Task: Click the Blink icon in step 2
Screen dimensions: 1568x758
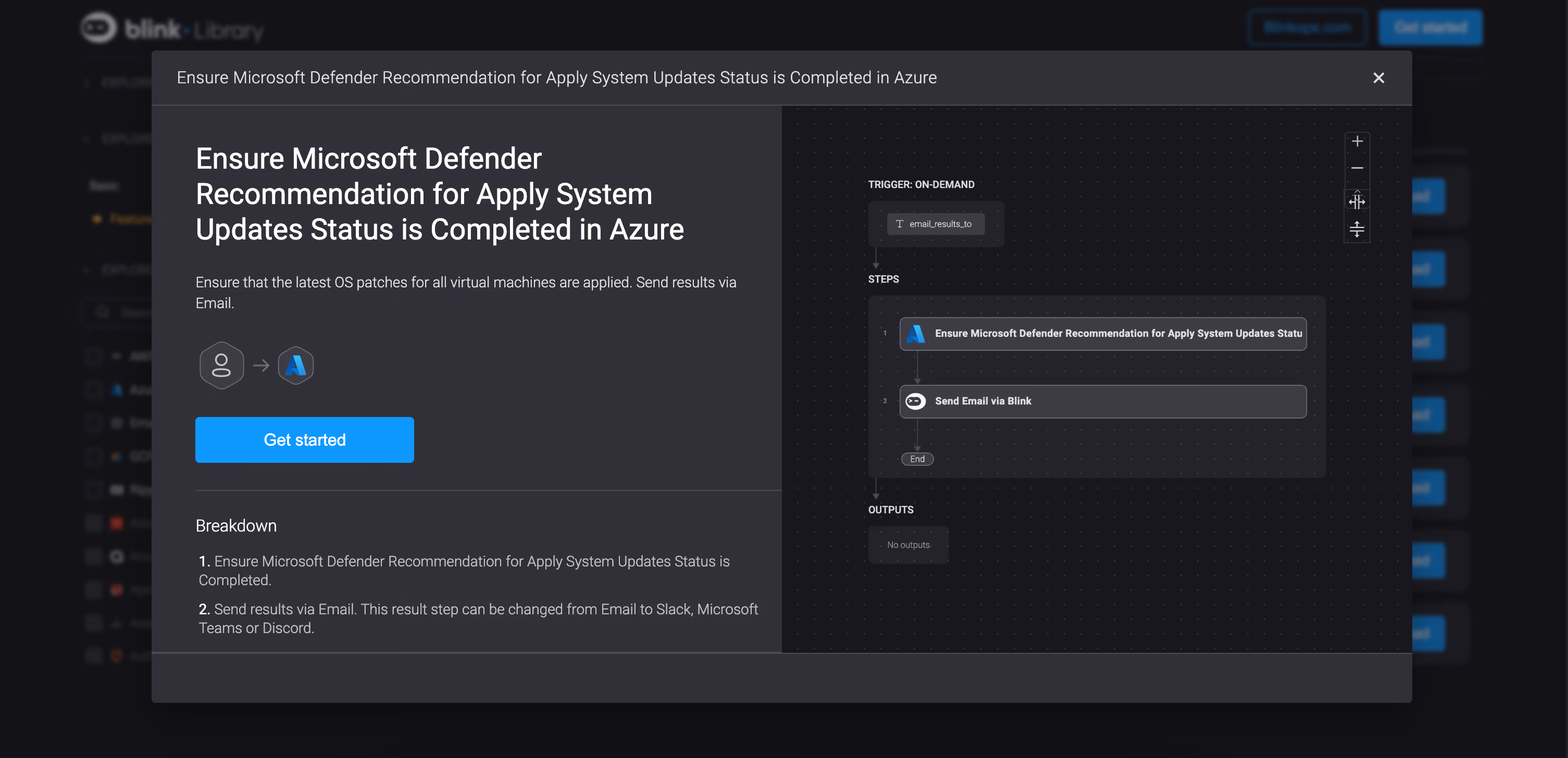Action: [915, 401]
